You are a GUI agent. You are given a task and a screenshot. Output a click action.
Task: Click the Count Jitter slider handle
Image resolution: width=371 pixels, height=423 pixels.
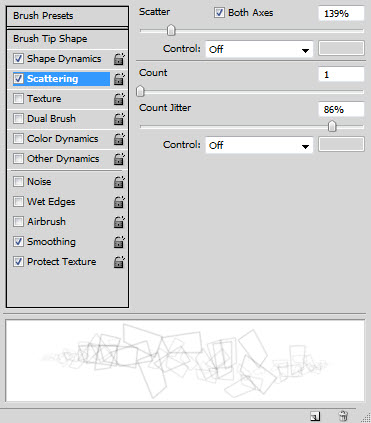[332, 126]
